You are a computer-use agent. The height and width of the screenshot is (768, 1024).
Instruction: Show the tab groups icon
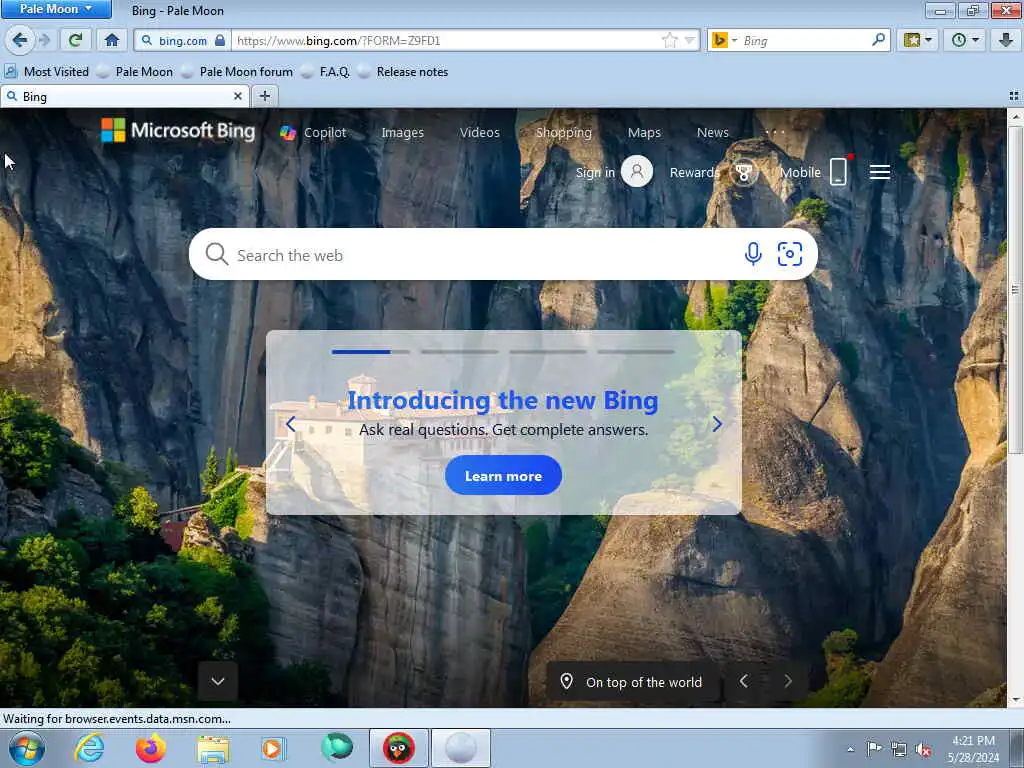coord(1014,97)
